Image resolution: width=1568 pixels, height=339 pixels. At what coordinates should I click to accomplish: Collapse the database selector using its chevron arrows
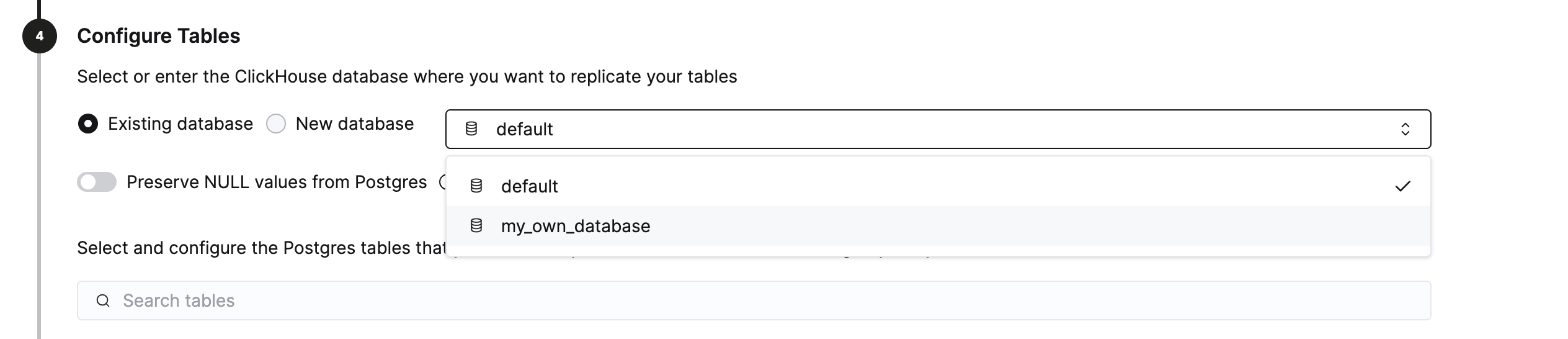[1405, 129]
